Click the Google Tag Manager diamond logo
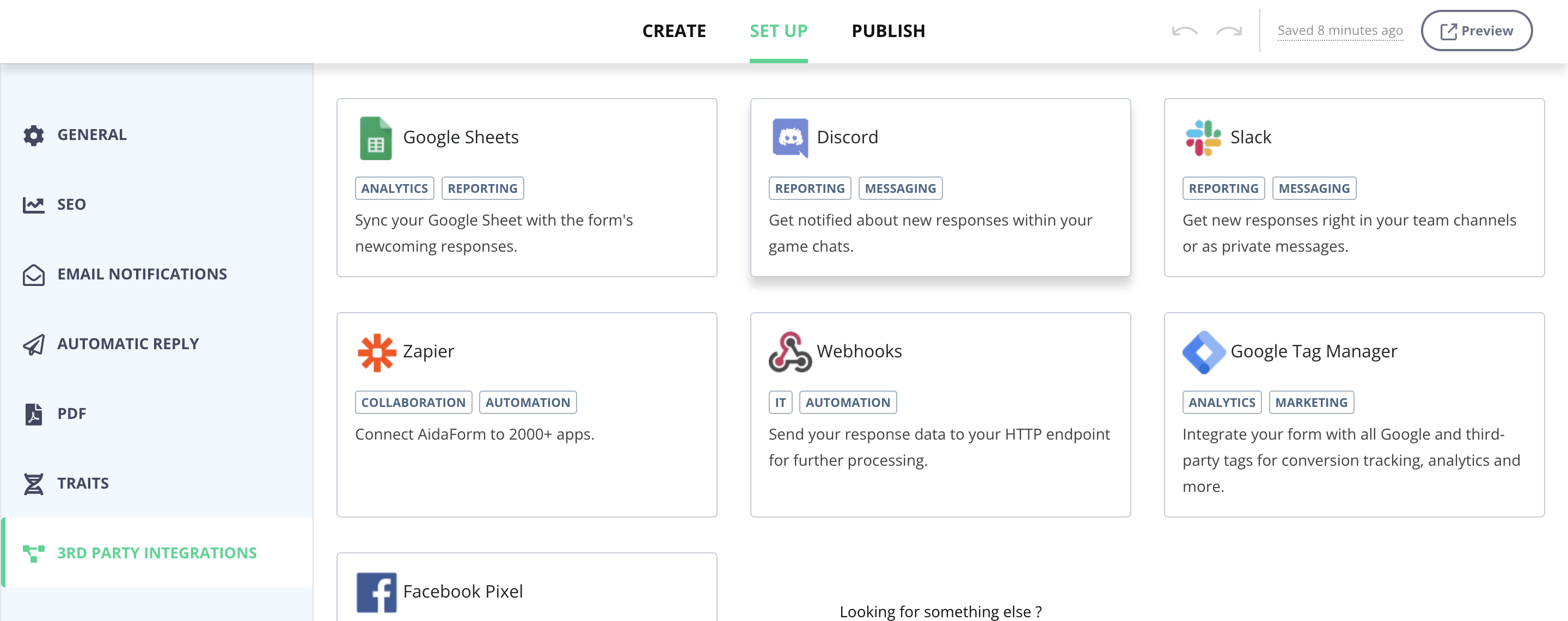The height and width of the screenshot is (621, 1568). (1203, 352)
